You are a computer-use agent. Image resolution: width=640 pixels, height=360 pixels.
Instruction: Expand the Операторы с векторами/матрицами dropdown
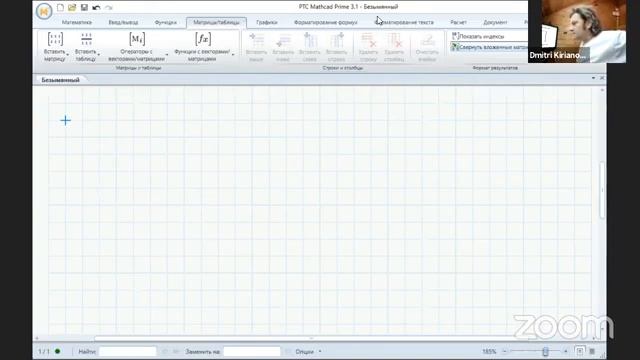pos(167,55)
